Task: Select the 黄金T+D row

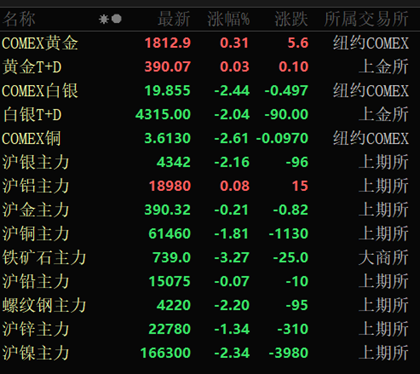Action: [210, 67]
